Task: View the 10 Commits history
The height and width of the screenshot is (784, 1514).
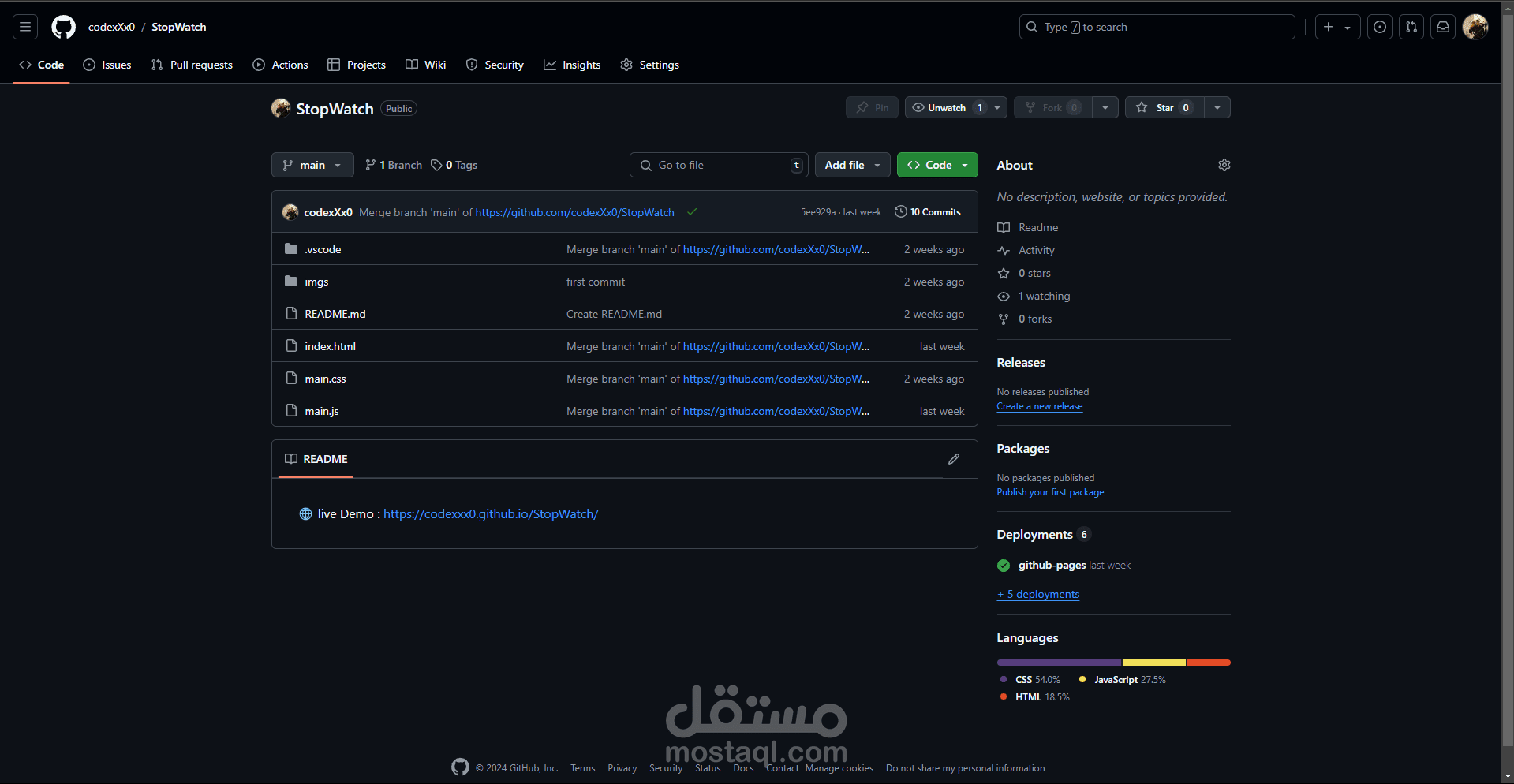Action: click(x=928, y=212)
